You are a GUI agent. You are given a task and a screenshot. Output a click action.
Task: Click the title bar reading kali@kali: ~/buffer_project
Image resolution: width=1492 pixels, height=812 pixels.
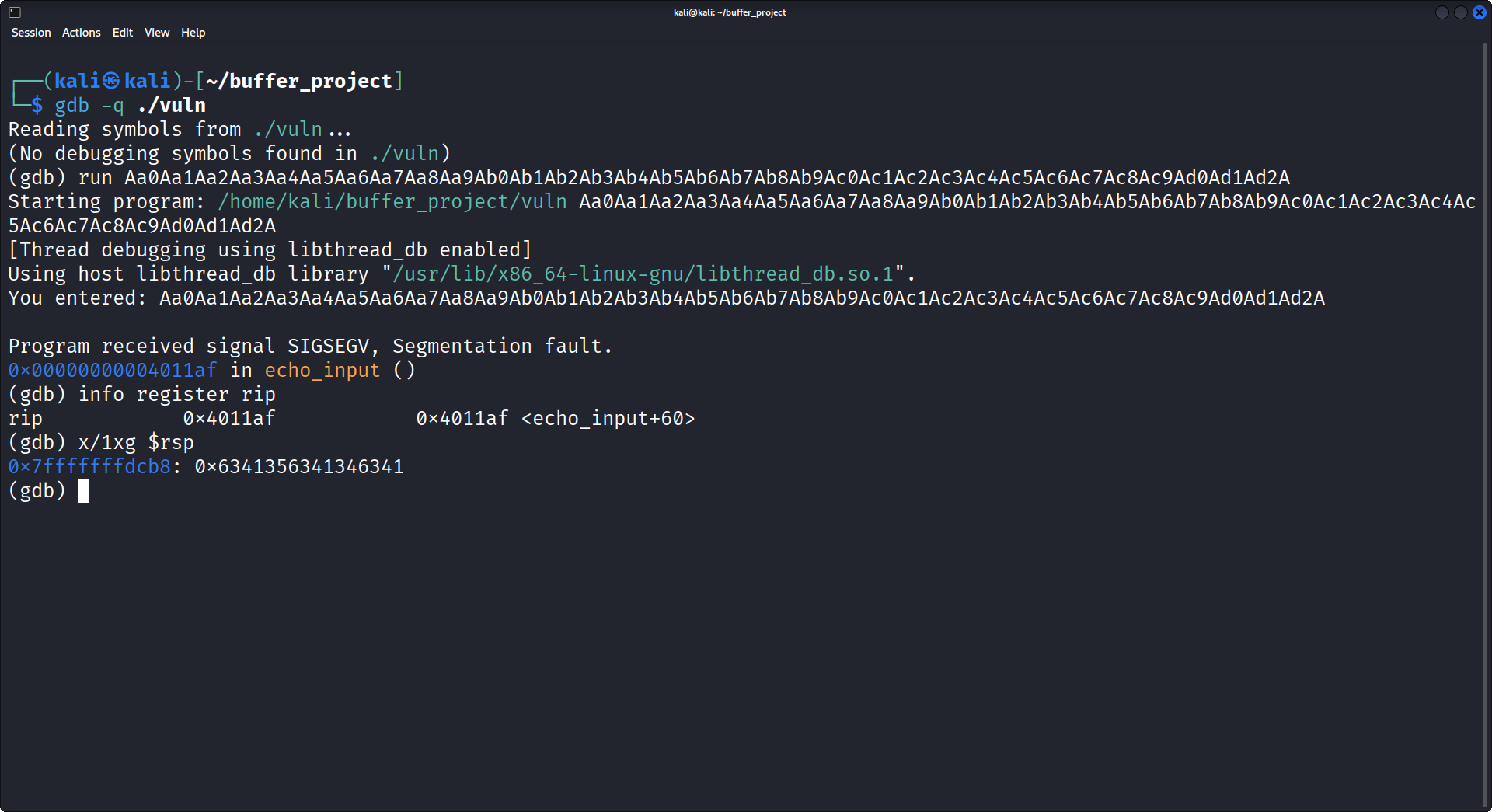coord(729,12)
